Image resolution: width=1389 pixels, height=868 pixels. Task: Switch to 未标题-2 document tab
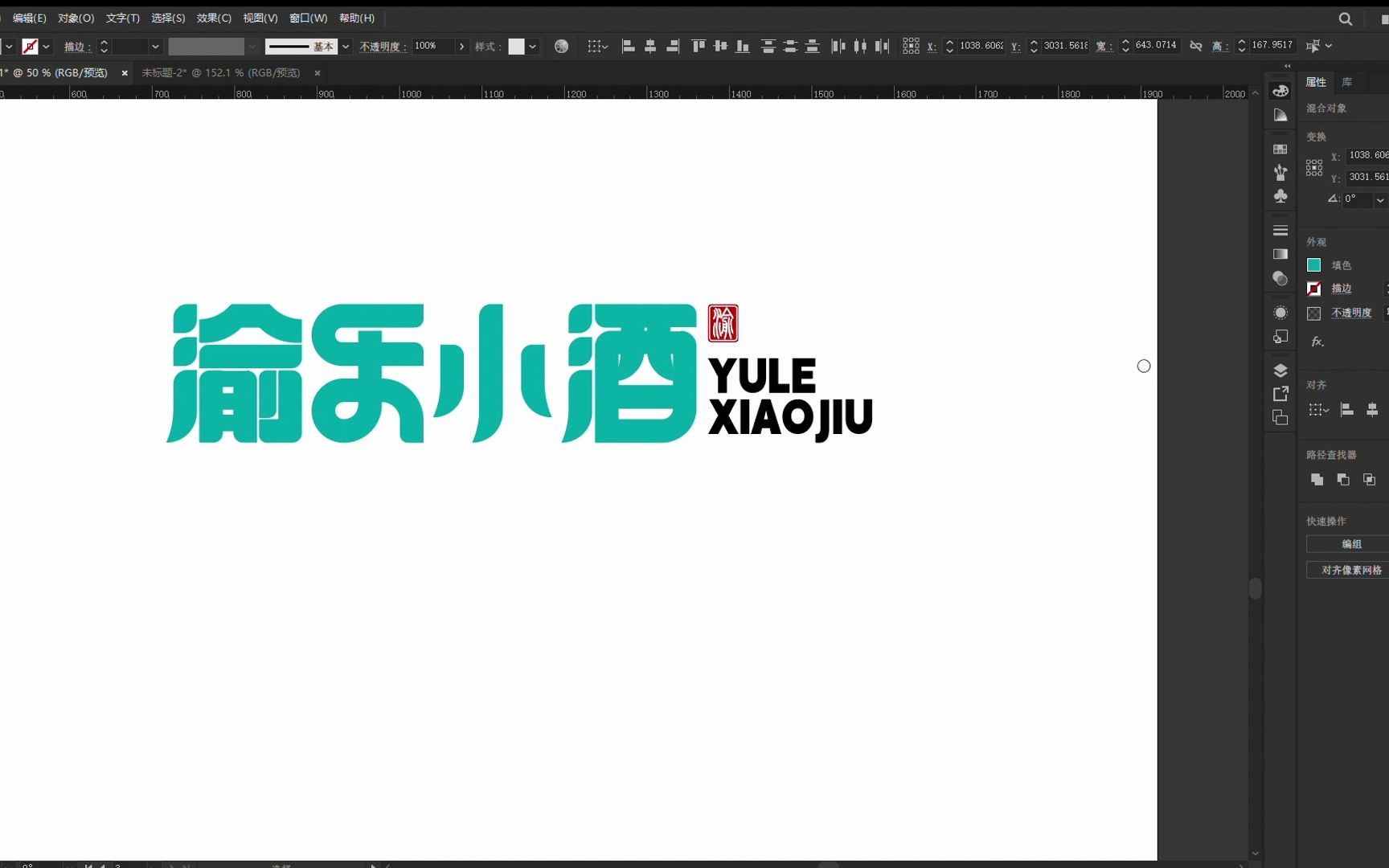[x=220, y=72]
